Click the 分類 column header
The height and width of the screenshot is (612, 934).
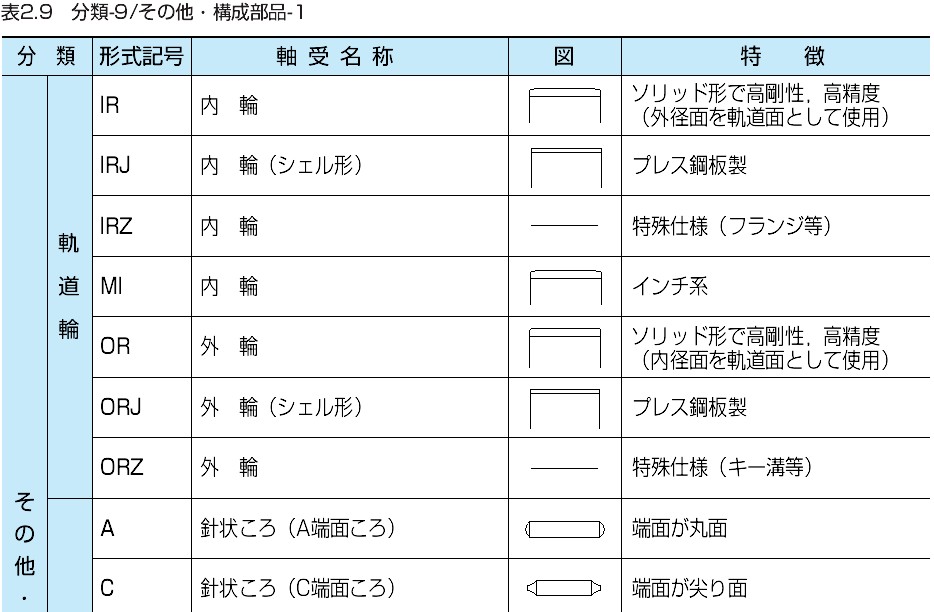pyautogui.click(x=47, y=56)
